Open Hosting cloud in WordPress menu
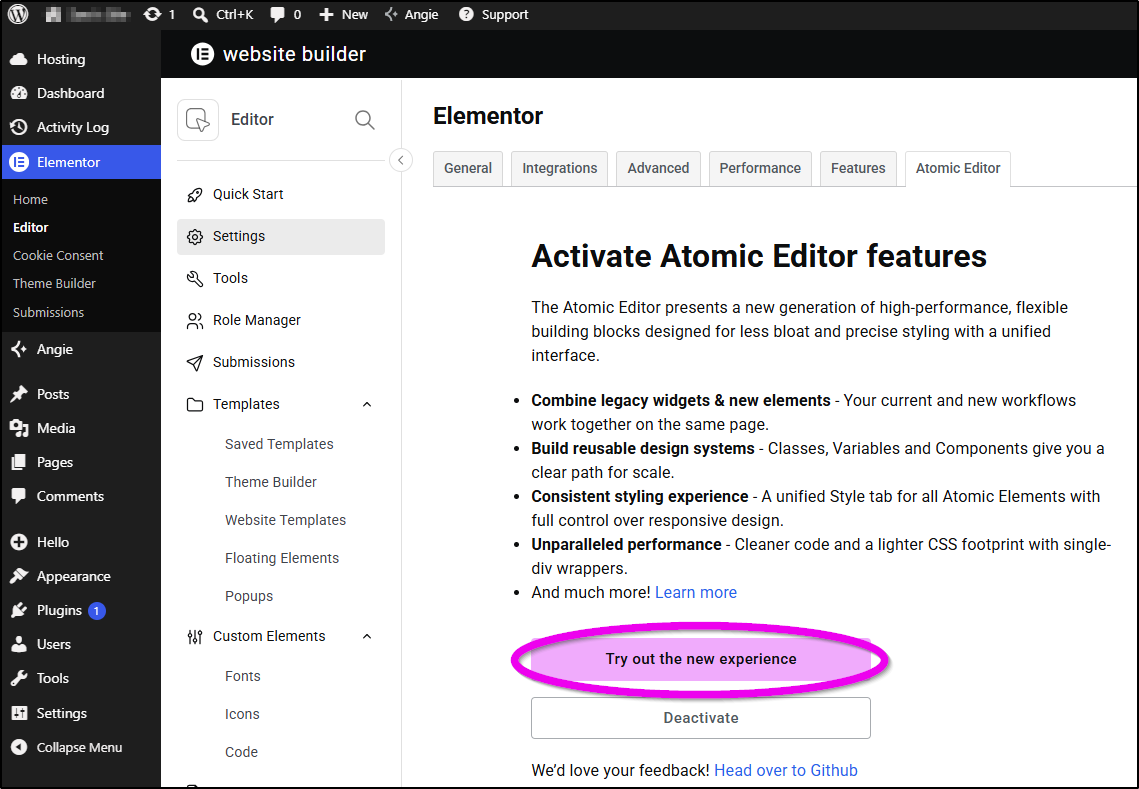The height and width of the screenshot is (789, 1139). coord(81,60)
